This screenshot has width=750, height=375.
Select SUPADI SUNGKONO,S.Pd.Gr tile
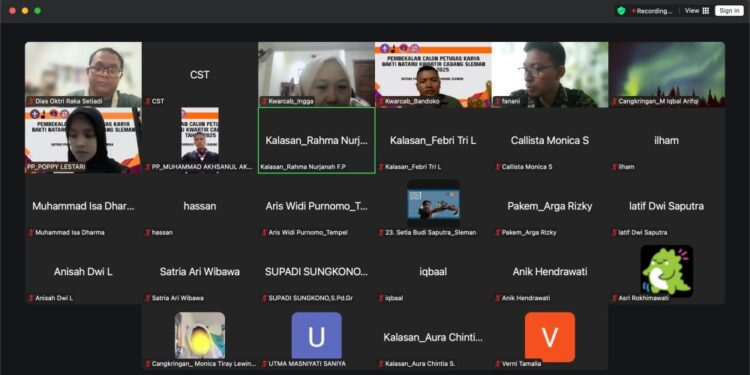pos(317,271)
